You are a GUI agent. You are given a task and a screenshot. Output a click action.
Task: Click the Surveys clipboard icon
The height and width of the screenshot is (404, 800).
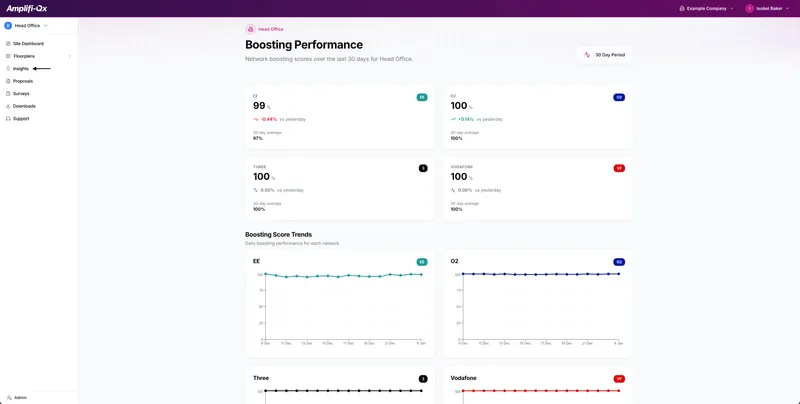(x=8, y=93)
